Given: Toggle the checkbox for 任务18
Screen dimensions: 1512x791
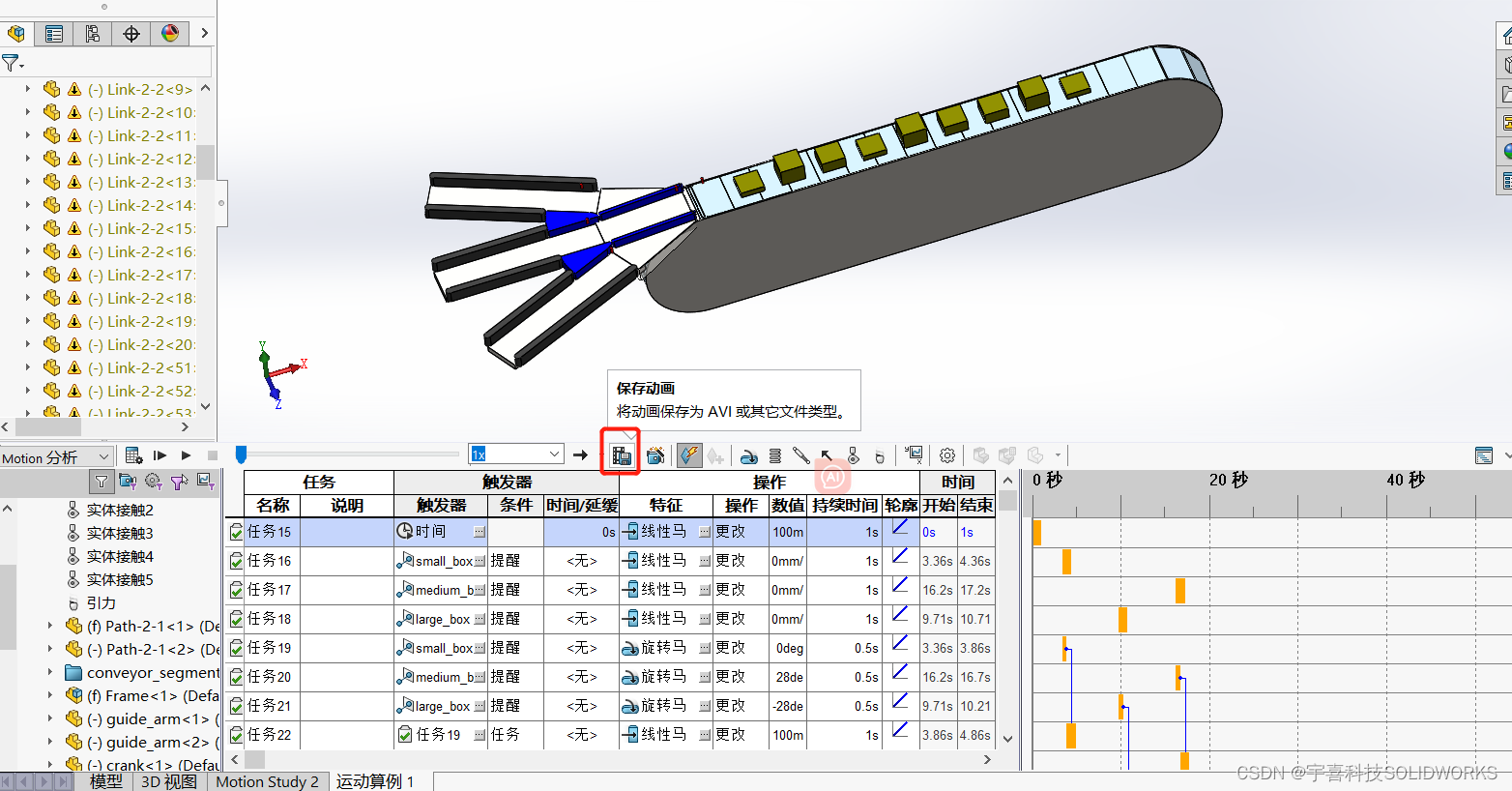Looking at the screenshot, I should tap(236, 619).
